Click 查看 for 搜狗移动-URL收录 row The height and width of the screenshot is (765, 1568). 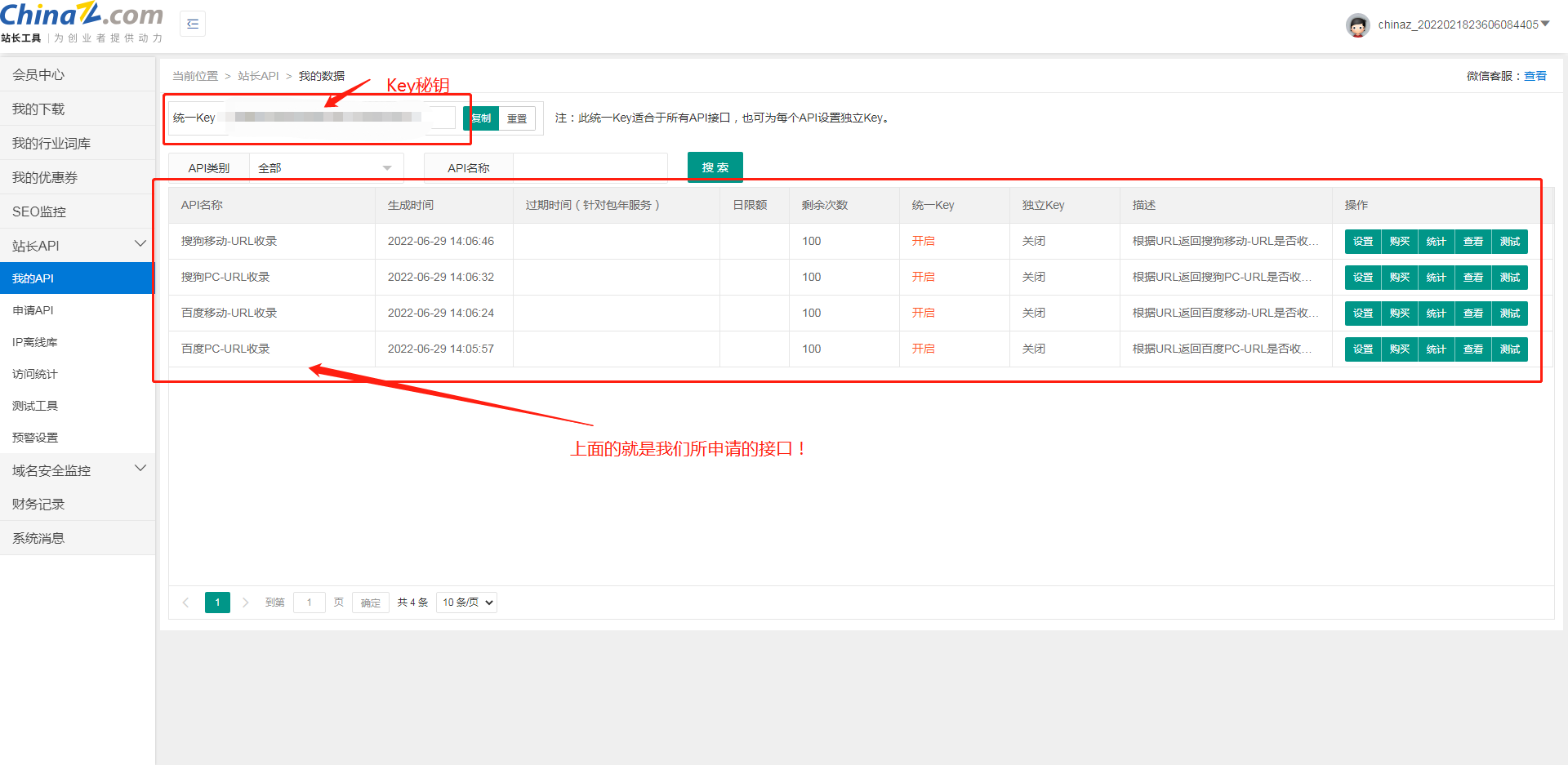1473,242
